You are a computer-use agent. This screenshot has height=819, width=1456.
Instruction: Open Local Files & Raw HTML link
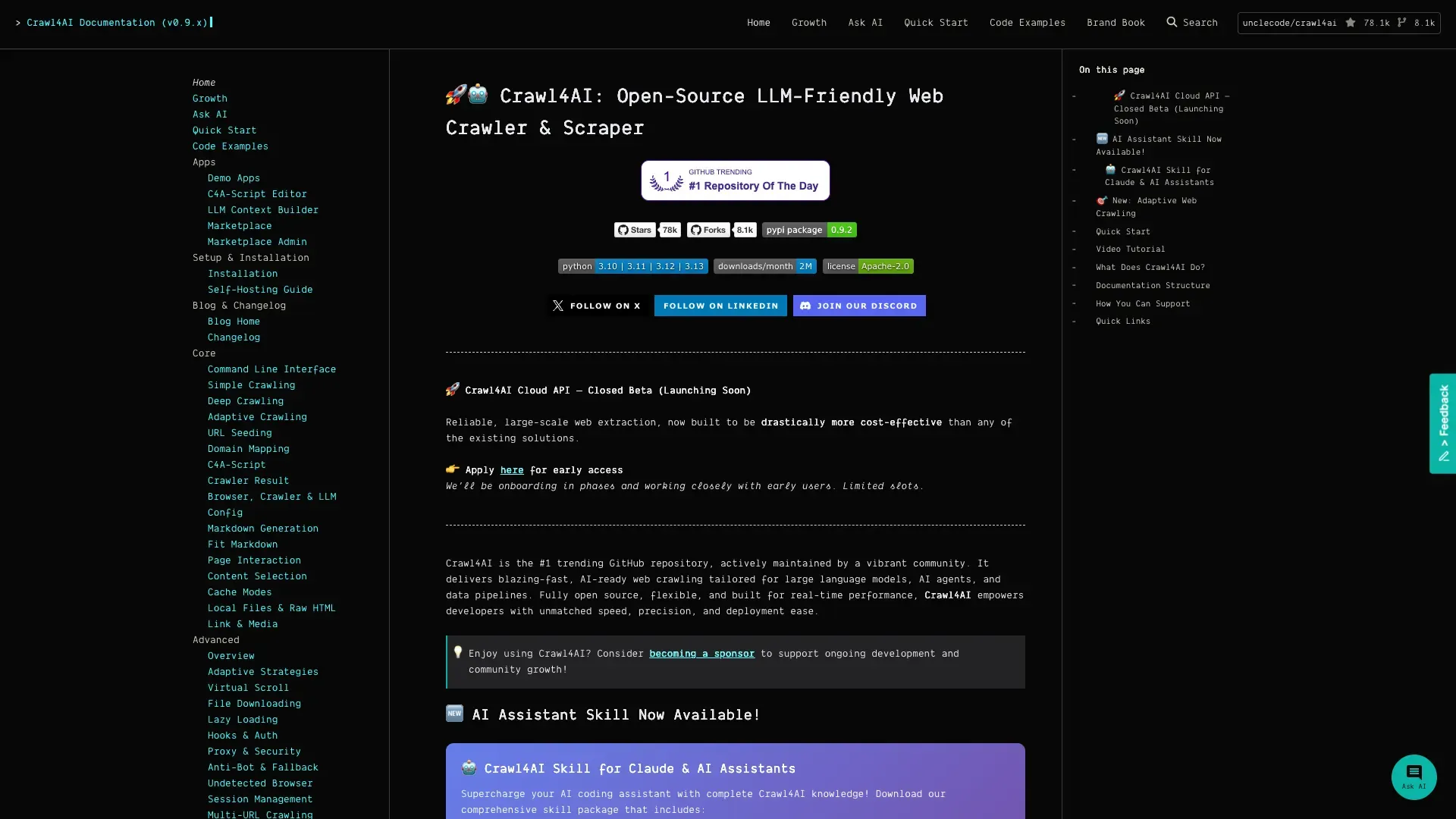271,608
